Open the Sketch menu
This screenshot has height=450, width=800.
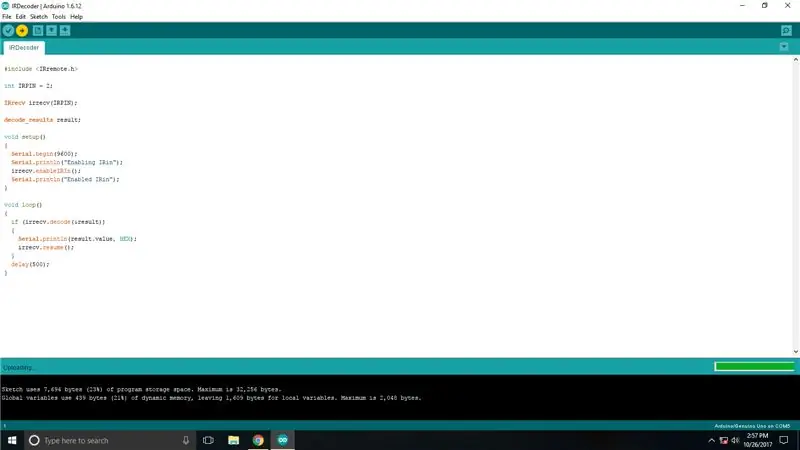(x=39, y=17)
